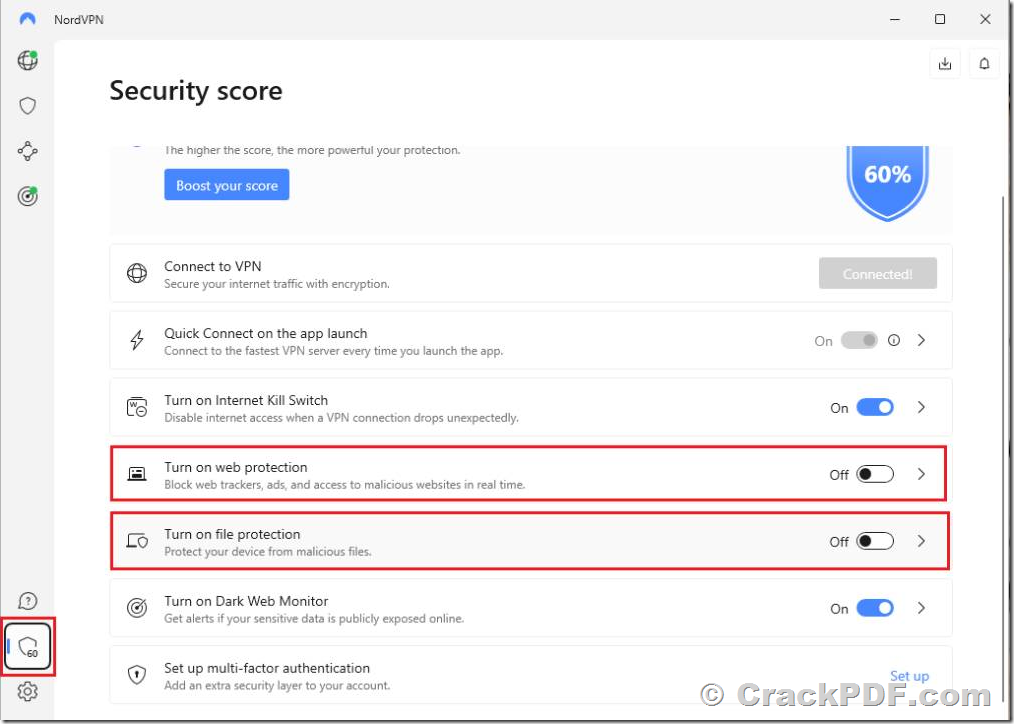Expand Dark Web Monitor row chevron
The width and height of the screenshot is (1014, 724).
(922, 608)
